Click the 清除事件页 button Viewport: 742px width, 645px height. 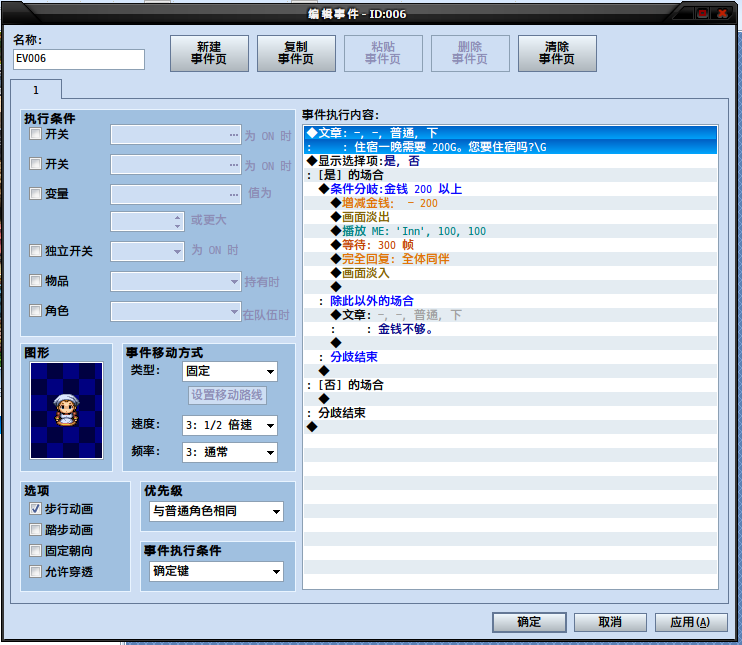[557, 53]
